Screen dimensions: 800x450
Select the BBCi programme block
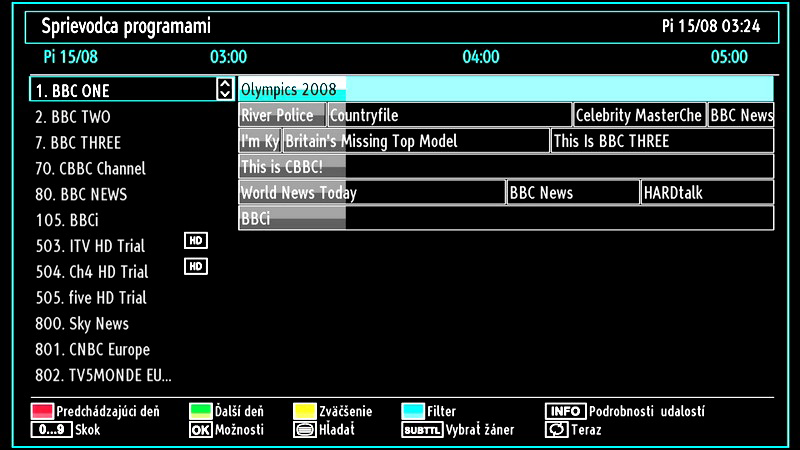[x=506, y=218]
